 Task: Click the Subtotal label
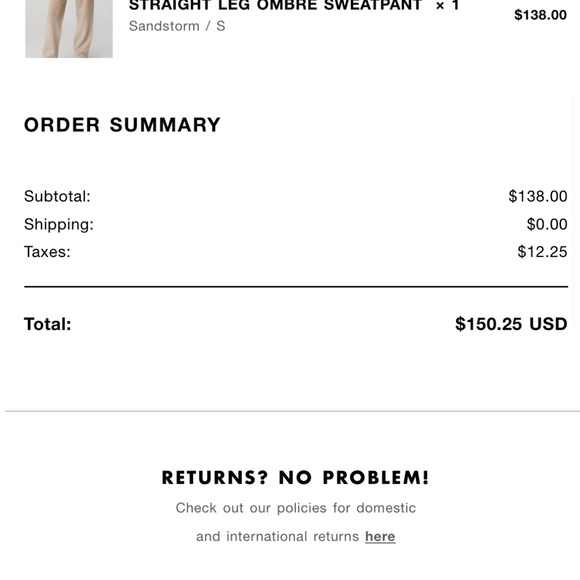[57, 196]
